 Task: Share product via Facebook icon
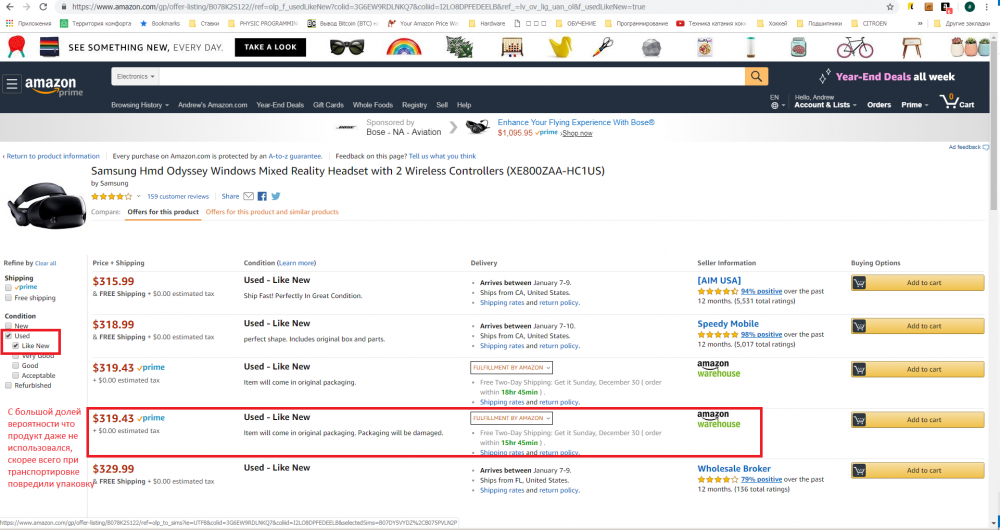click(x=263, y=196)
